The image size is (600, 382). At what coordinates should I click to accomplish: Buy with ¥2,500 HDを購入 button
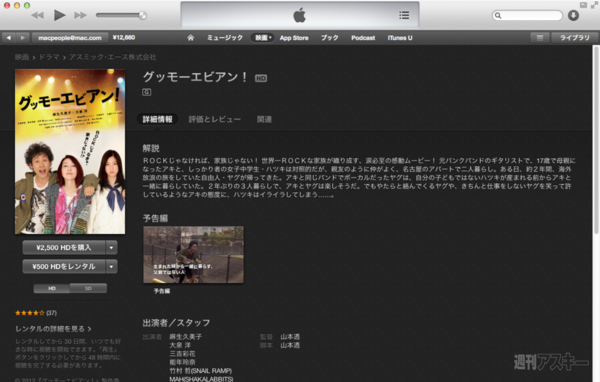click(x=64, y=248)
